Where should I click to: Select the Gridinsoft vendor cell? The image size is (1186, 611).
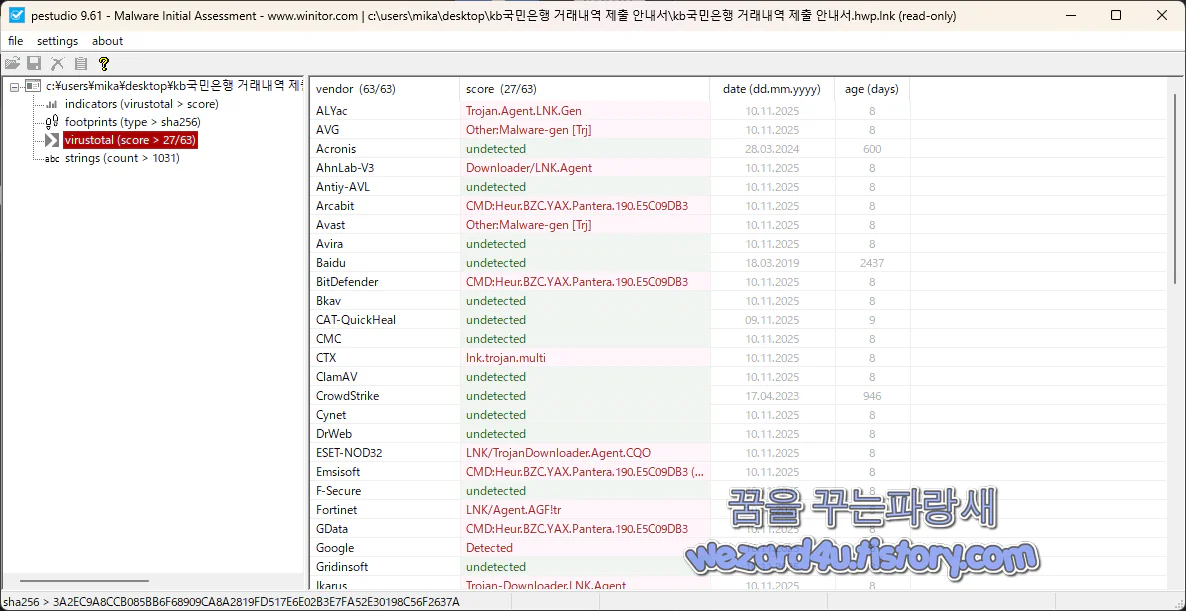(384, 566)
